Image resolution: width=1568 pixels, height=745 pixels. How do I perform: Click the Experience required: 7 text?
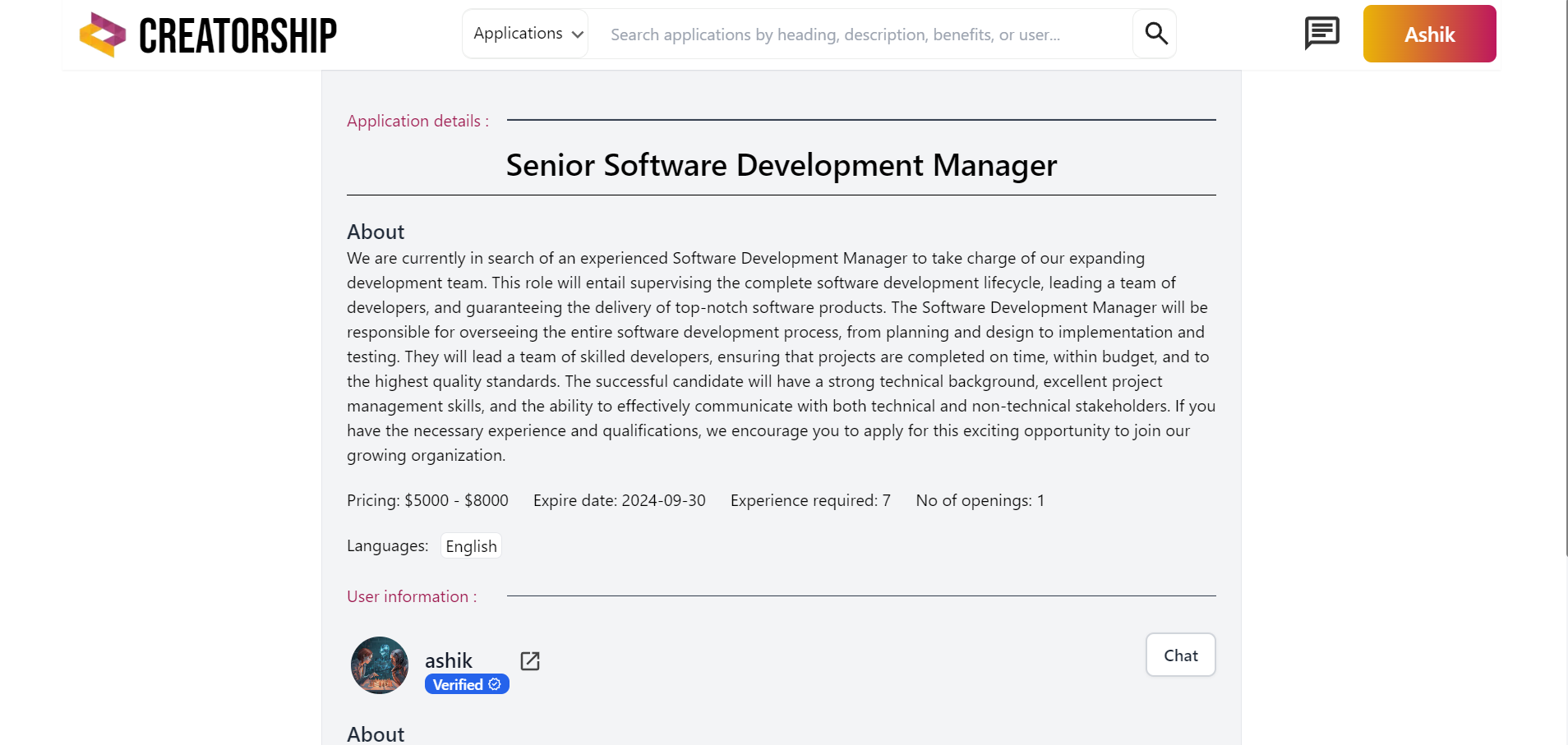point(810,500)
